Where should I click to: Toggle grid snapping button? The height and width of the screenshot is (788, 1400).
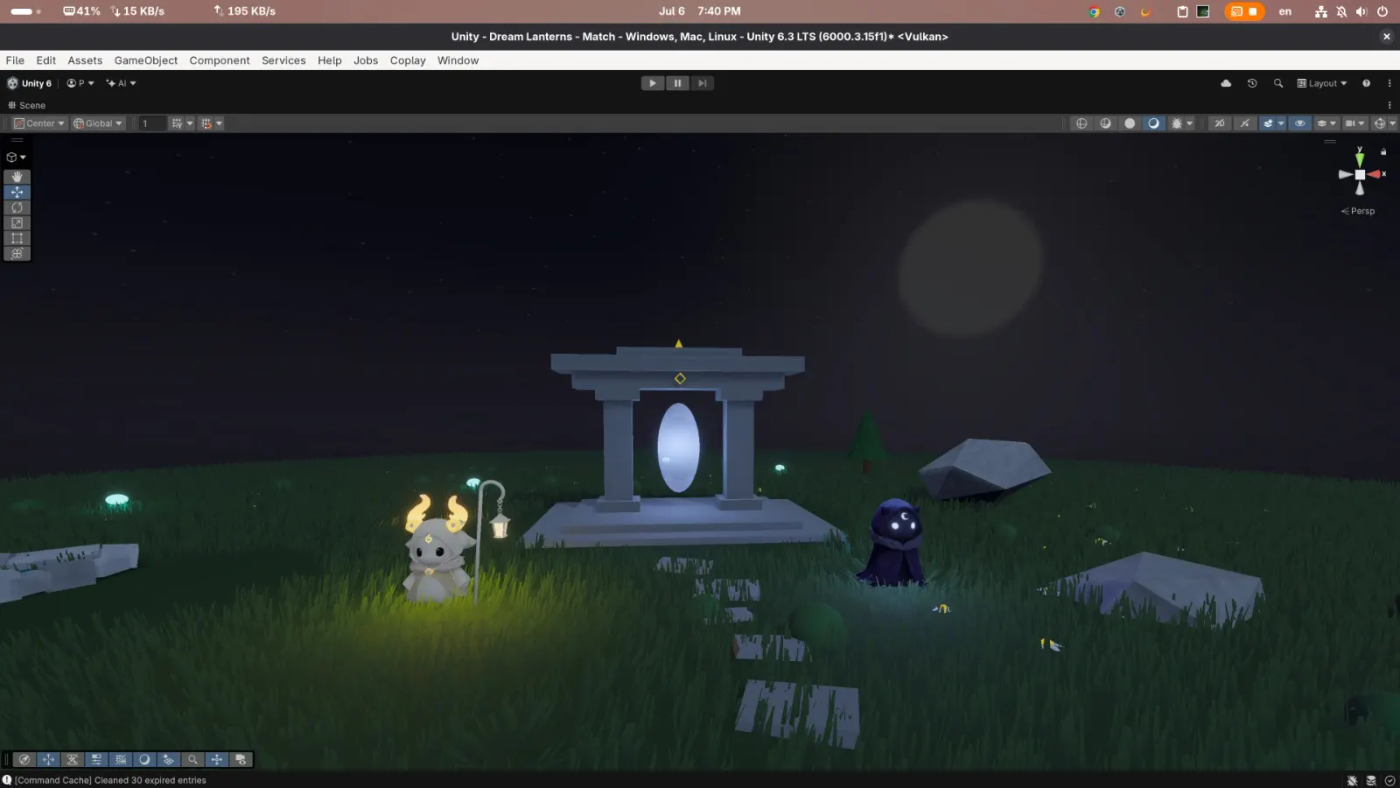206,123
